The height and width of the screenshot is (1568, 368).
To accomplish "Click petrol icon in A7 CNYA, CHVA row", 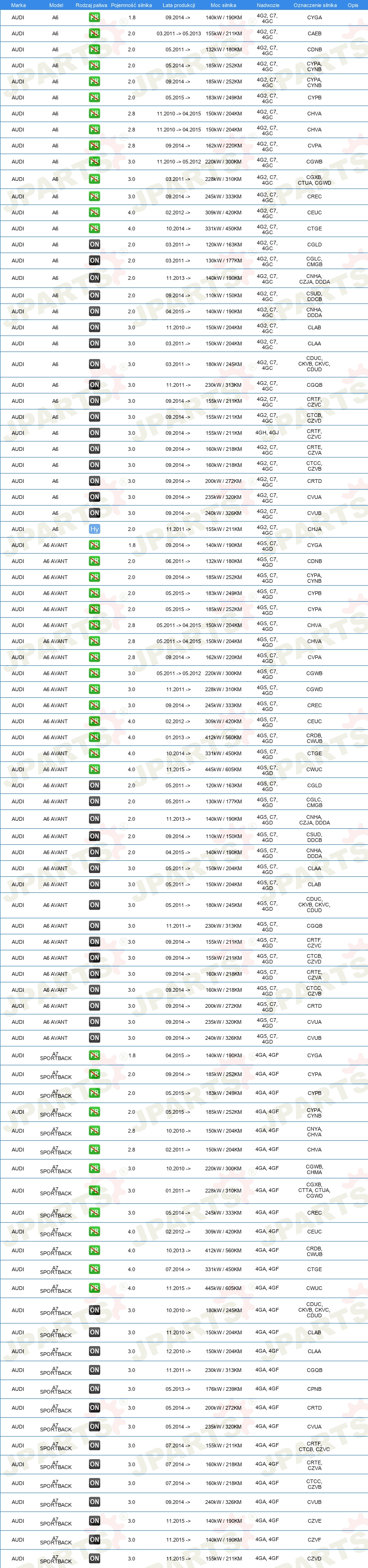I will pyautogui.click(x=94, y=1130).
